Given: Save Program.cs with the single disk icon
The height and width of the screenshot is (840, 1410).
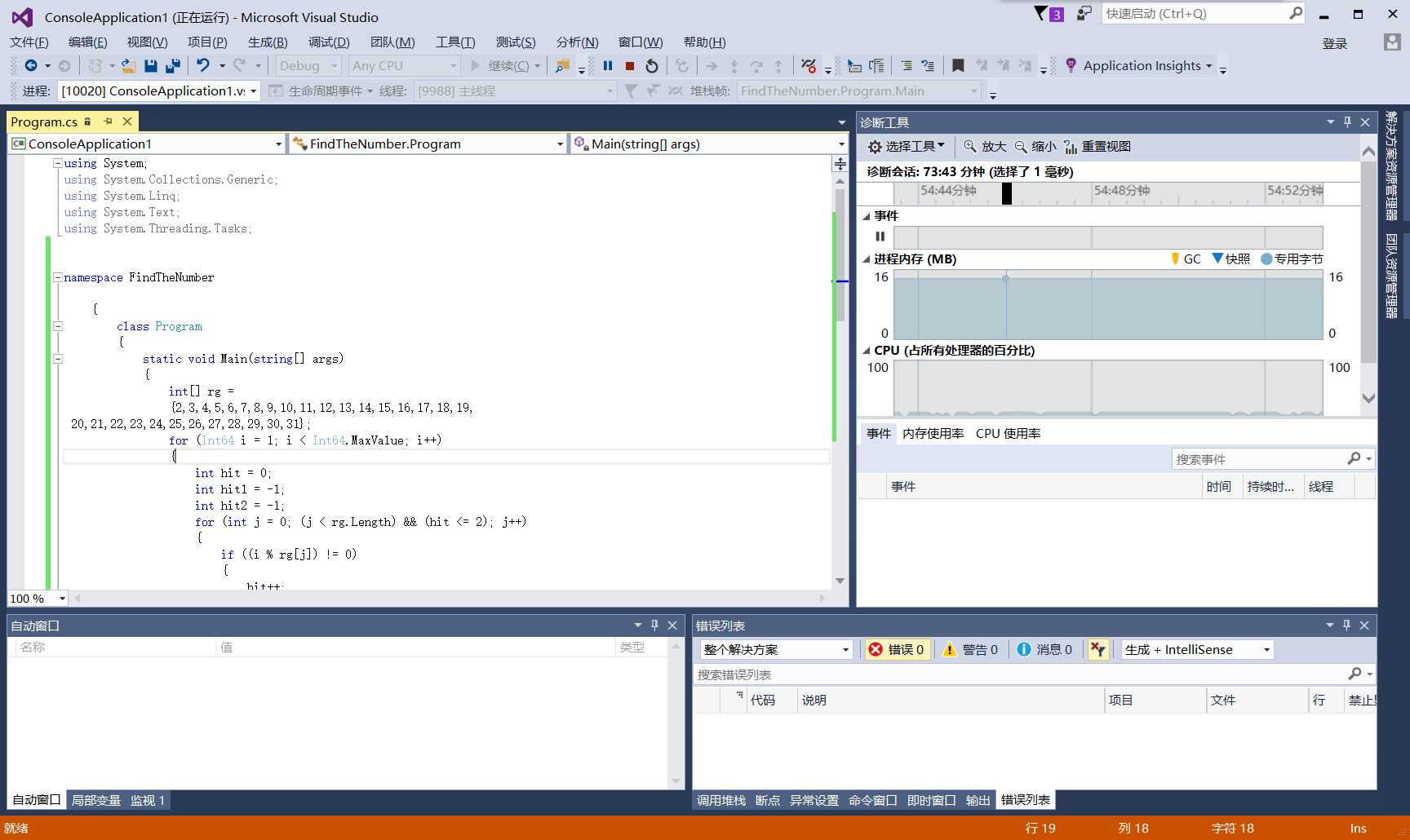Looking at the screenshot, I should click(151, 66).
